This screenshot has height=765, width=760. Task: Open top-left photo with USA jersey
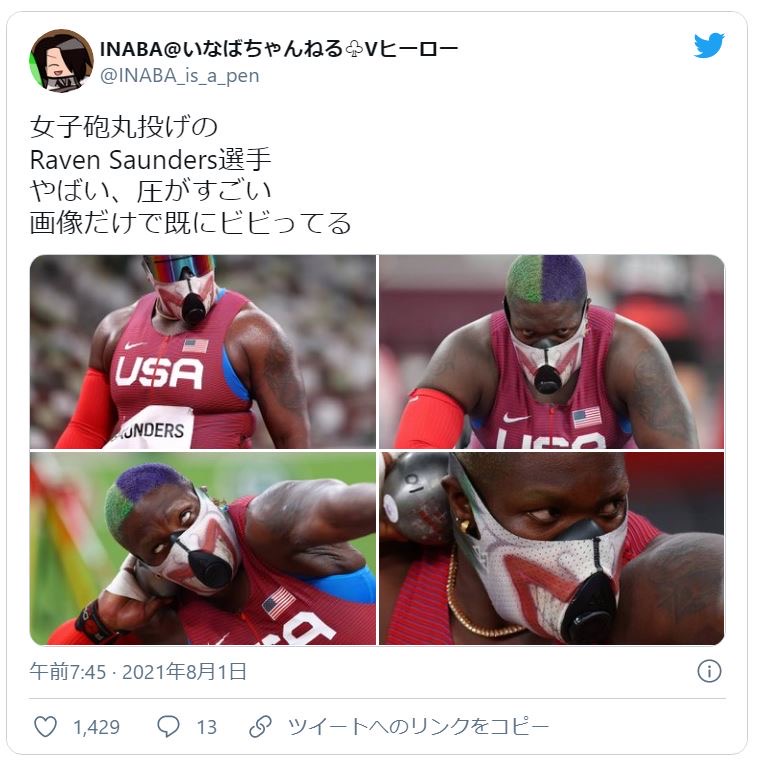[x=203, y=351]
